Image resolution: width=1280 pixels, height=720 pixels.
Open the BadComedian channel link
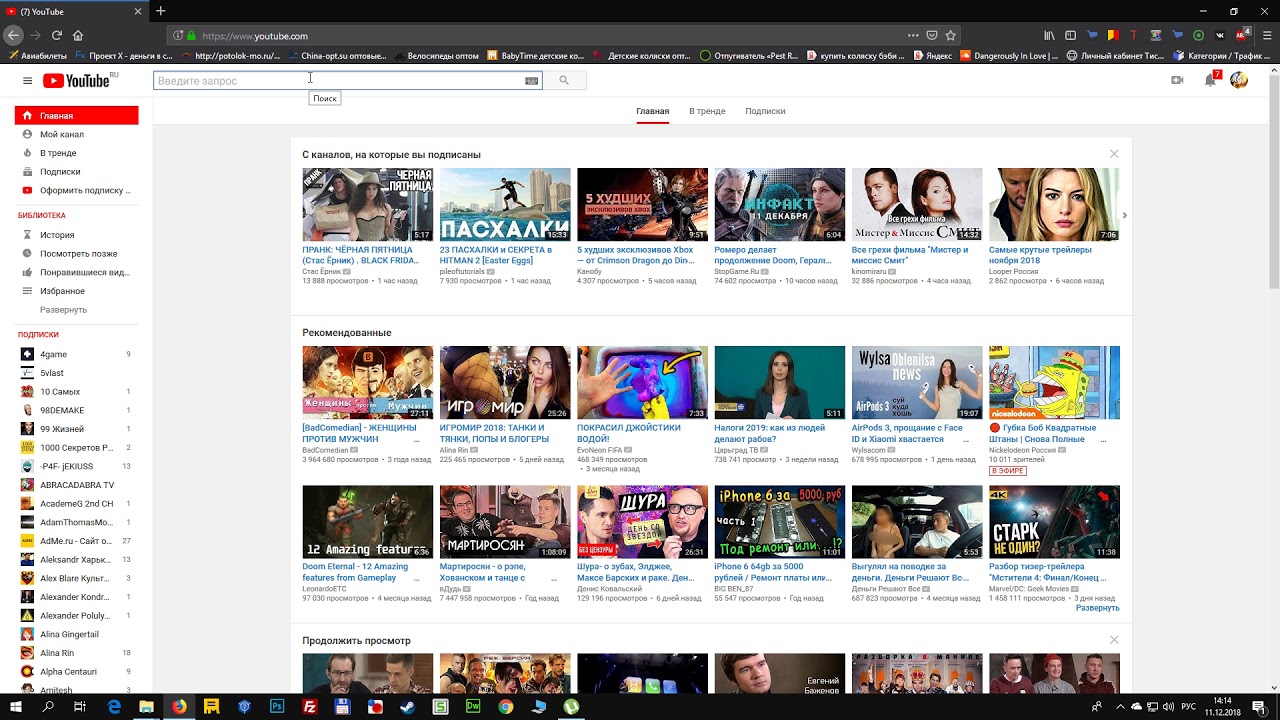[x=325, y=450]
